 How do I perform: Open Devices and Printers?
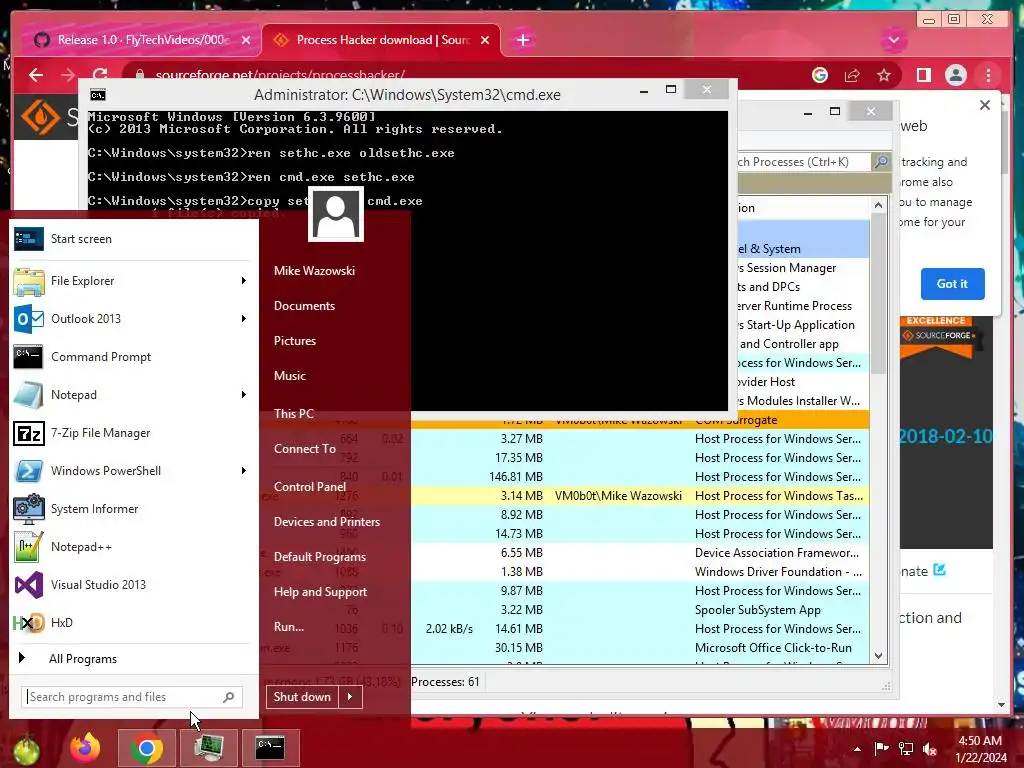327,522
